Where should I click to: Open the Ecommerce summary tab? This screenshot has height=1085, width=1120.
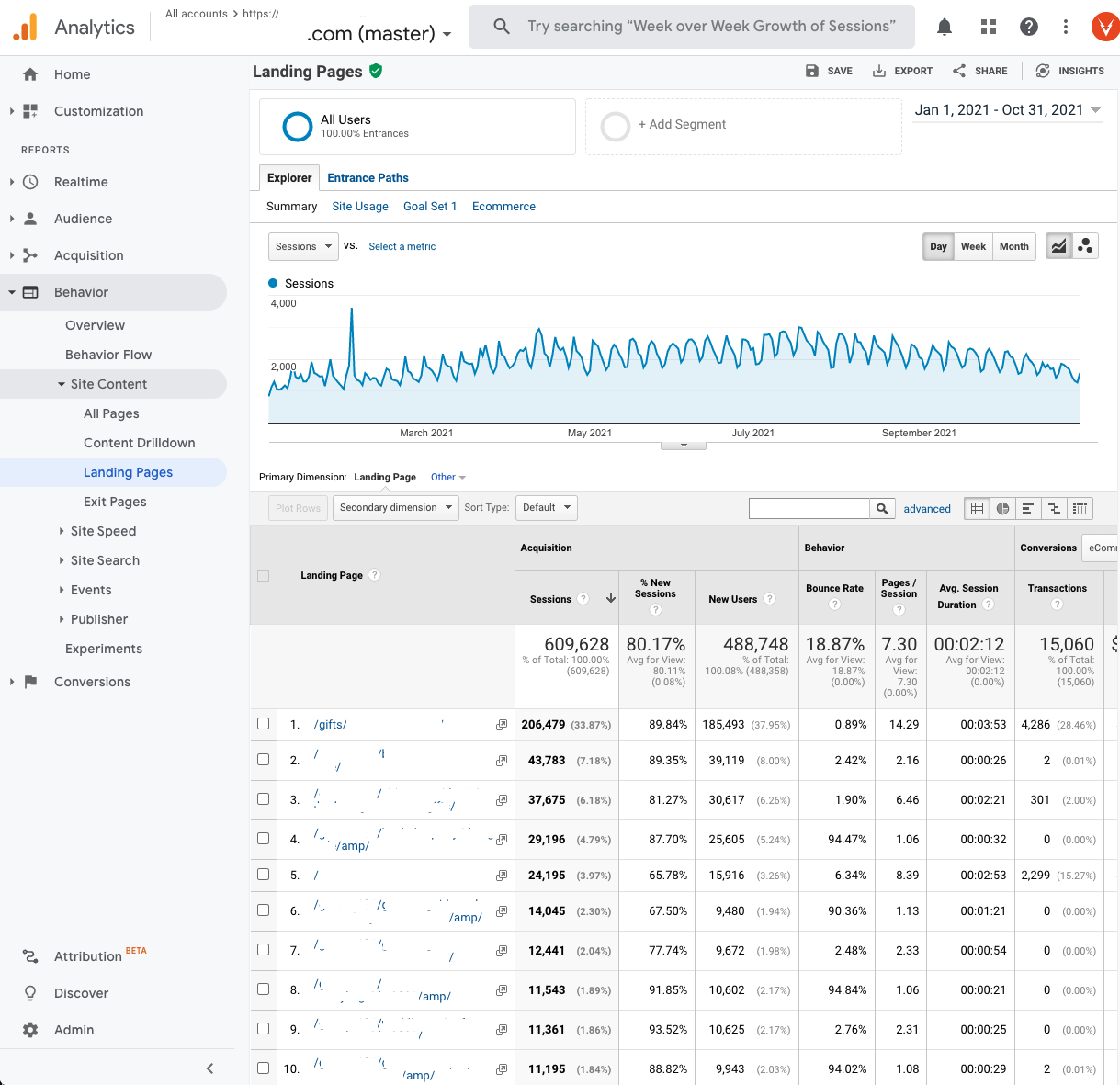tap(503, 207)
